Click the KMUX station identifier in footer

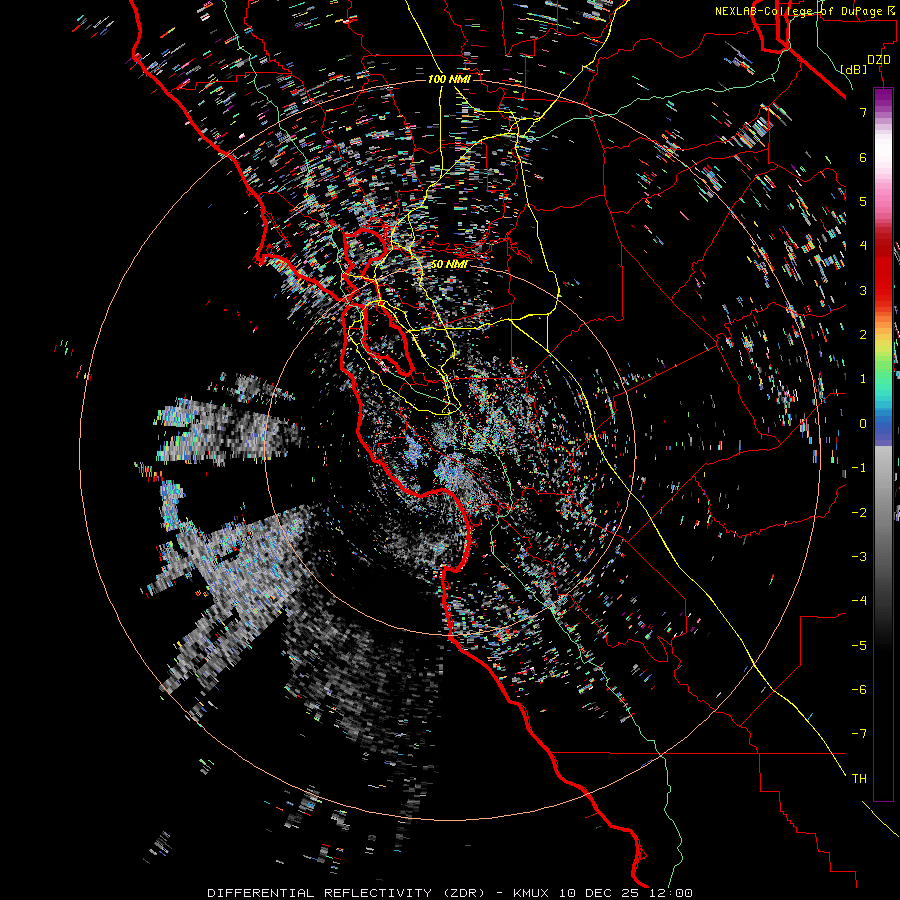[x=531, y=893]
